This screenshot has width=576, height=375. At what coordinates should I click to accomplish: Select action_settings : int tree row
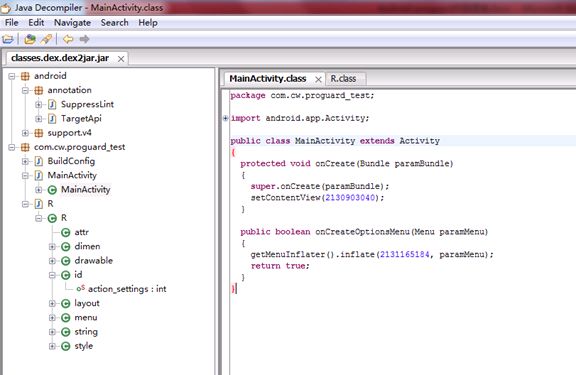tap(121, 289)
